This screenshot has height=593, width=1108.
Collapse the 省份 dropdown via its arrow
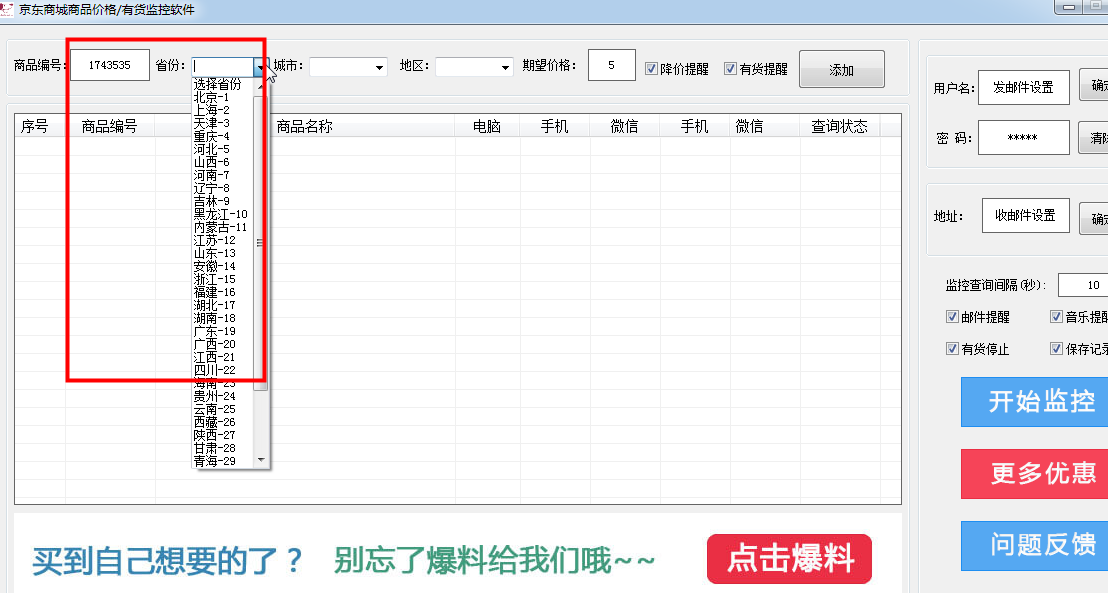[x=259, y=68]
